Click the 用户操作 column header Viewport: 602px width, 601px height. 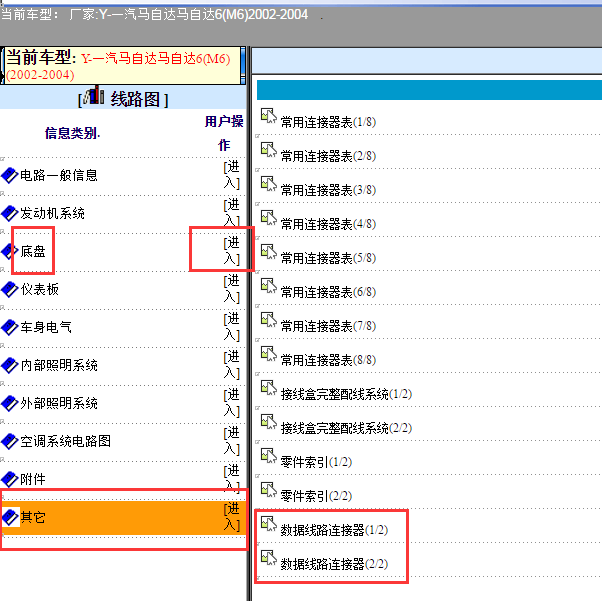click(224, 133)
